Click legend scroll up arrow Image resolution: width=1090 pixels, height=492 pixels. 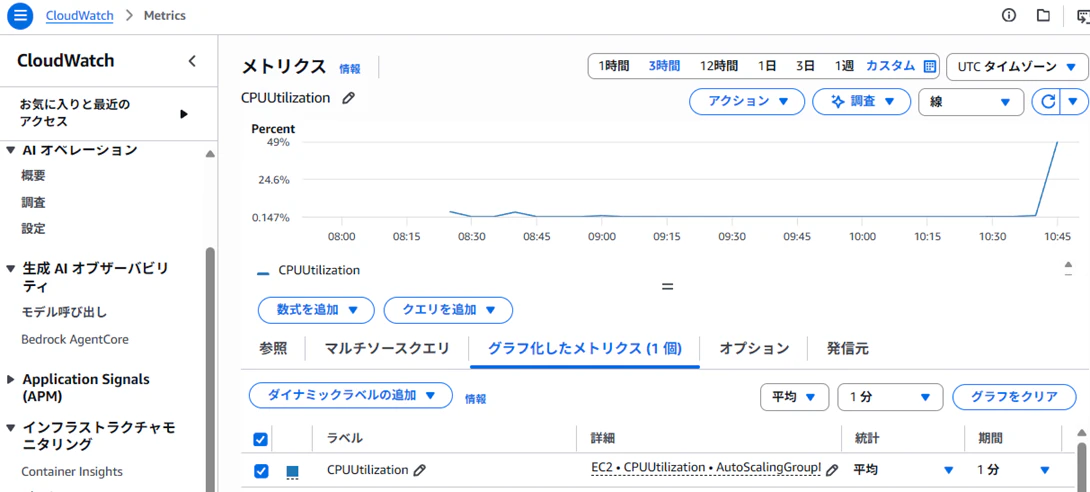(1068, 265)
